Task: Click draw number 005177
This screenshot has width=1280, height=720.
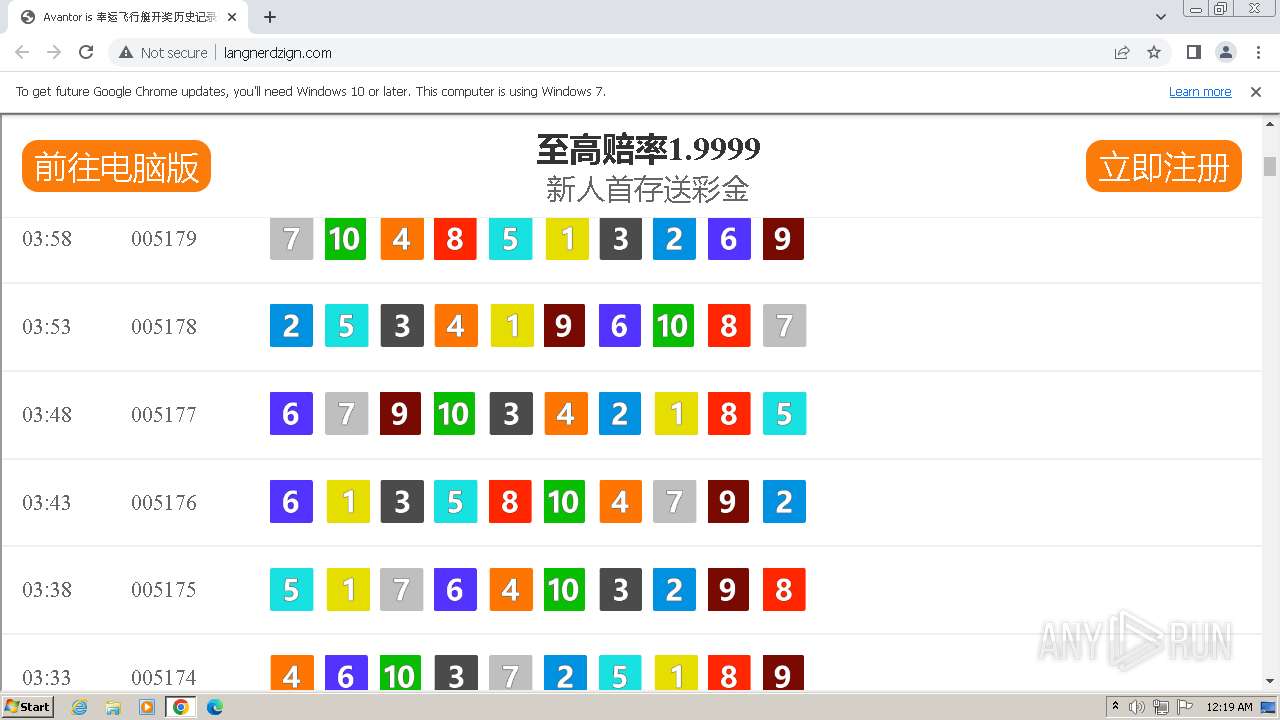Action: click(x=164, y=415)
